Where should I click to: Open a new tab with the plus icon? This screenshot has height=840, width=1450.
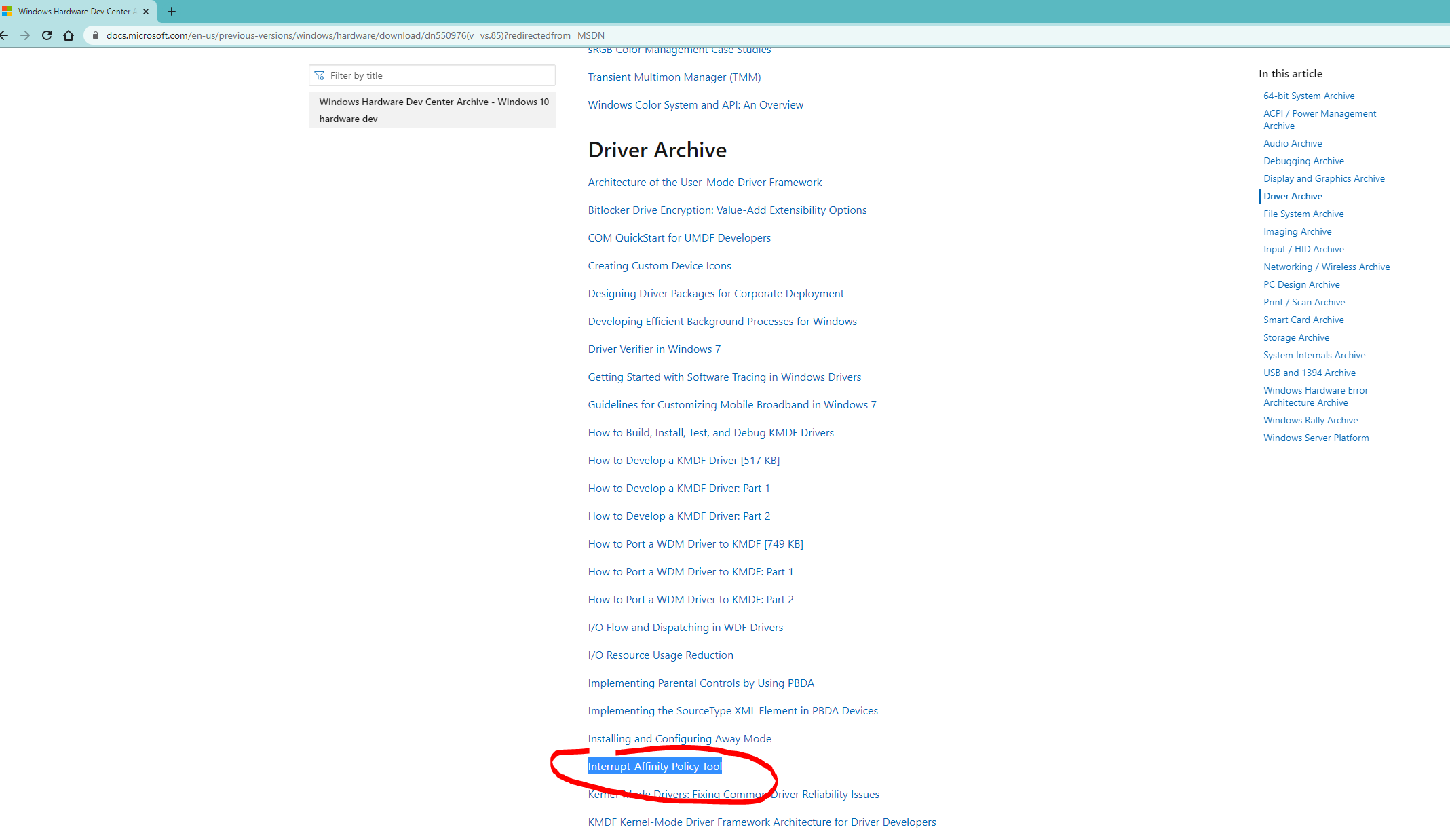172,12
